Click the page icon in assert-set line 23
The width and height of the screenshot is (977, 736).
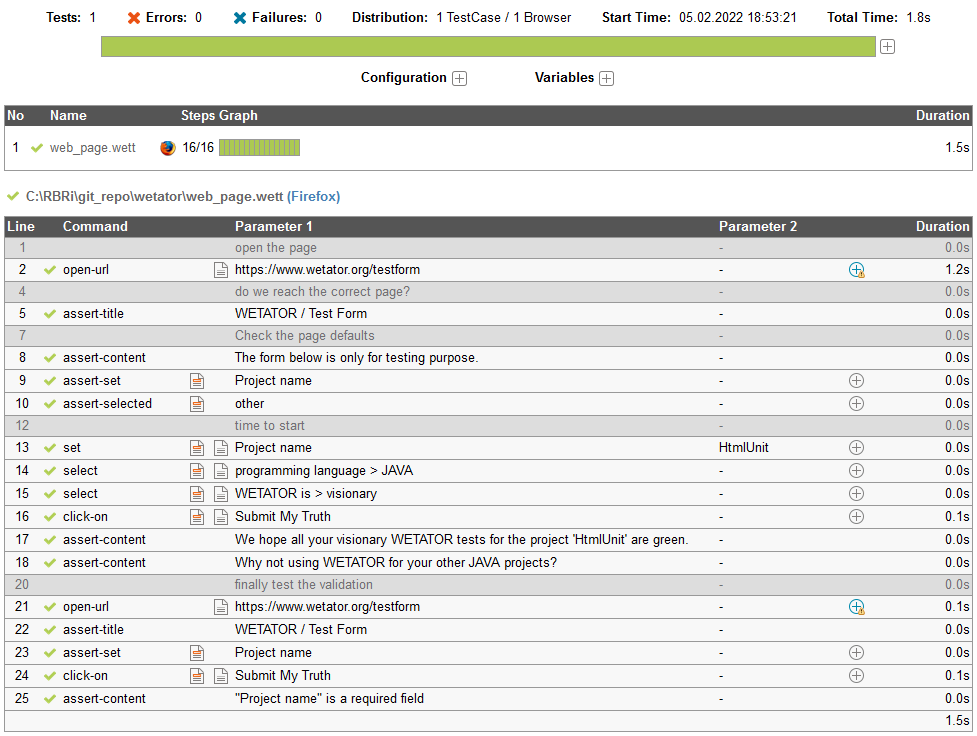point(198,653)
